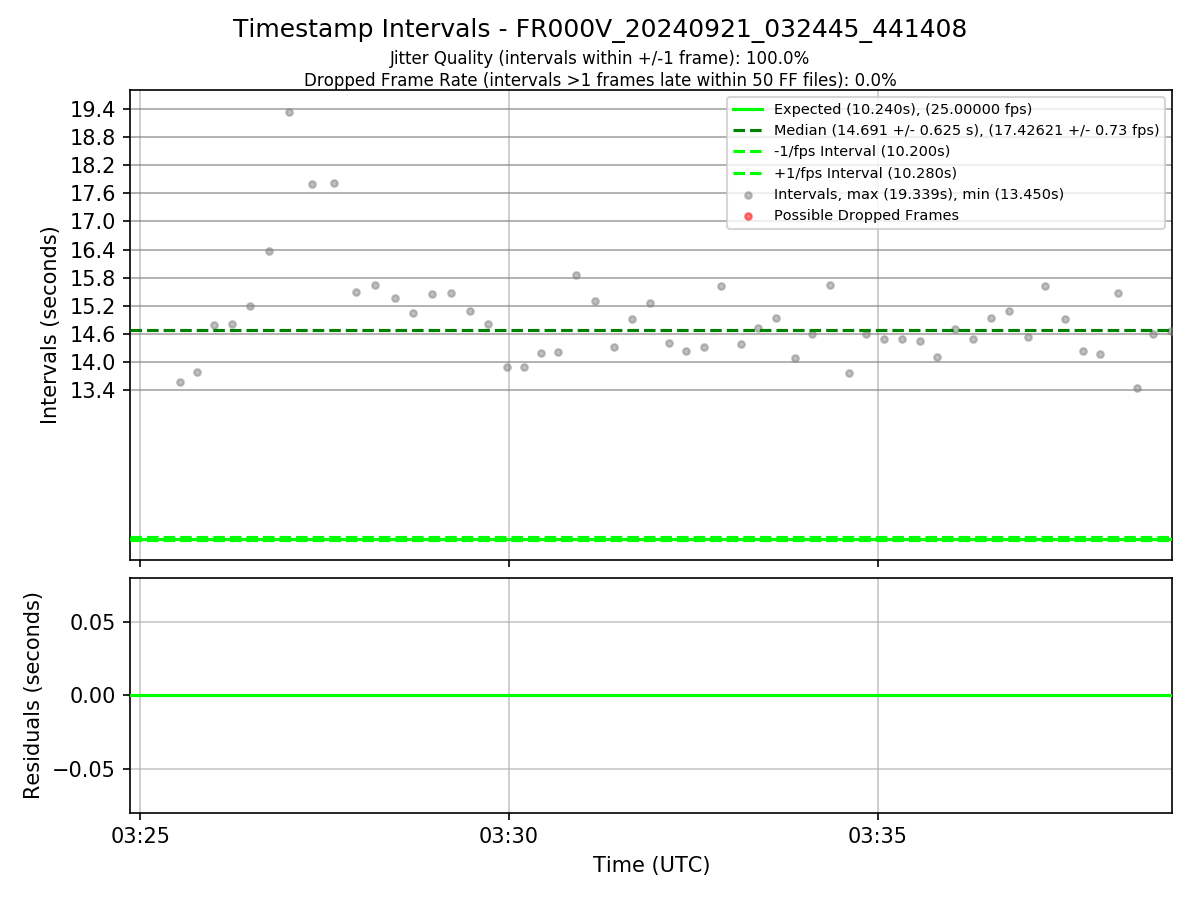
Task: Click legend entry starting with 'Median (14.691'
Action: [x=966, y=130]
